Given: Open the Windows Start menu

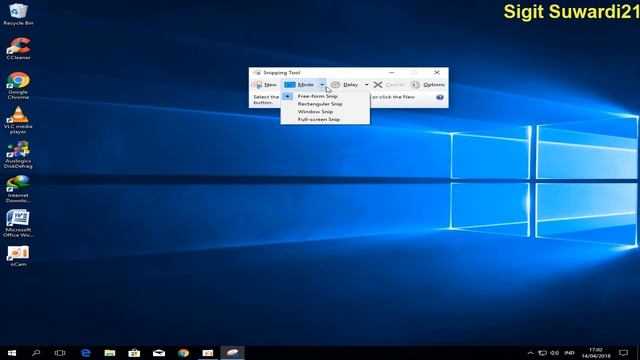Looking at the screenshot, I should coord(12,353).
